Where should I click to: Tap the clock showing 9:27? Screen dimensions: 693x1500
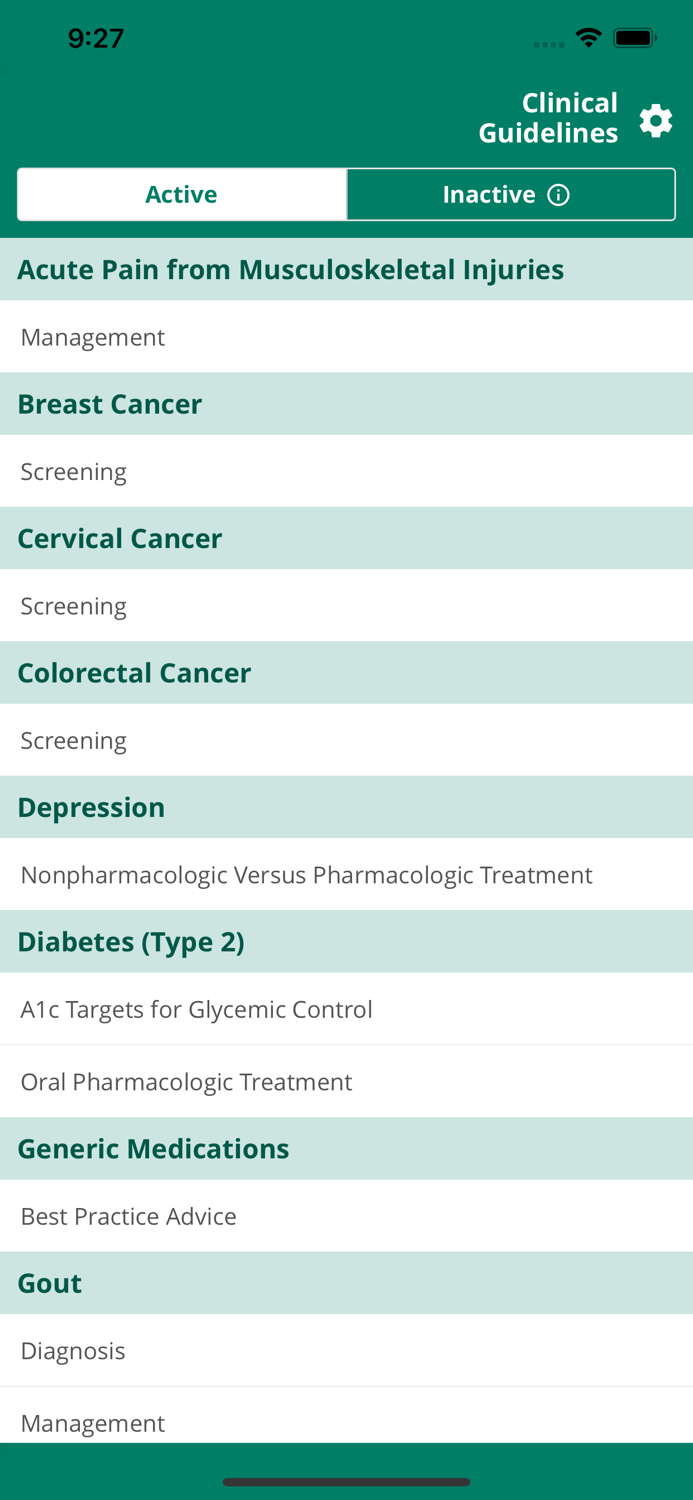[96, 38]
